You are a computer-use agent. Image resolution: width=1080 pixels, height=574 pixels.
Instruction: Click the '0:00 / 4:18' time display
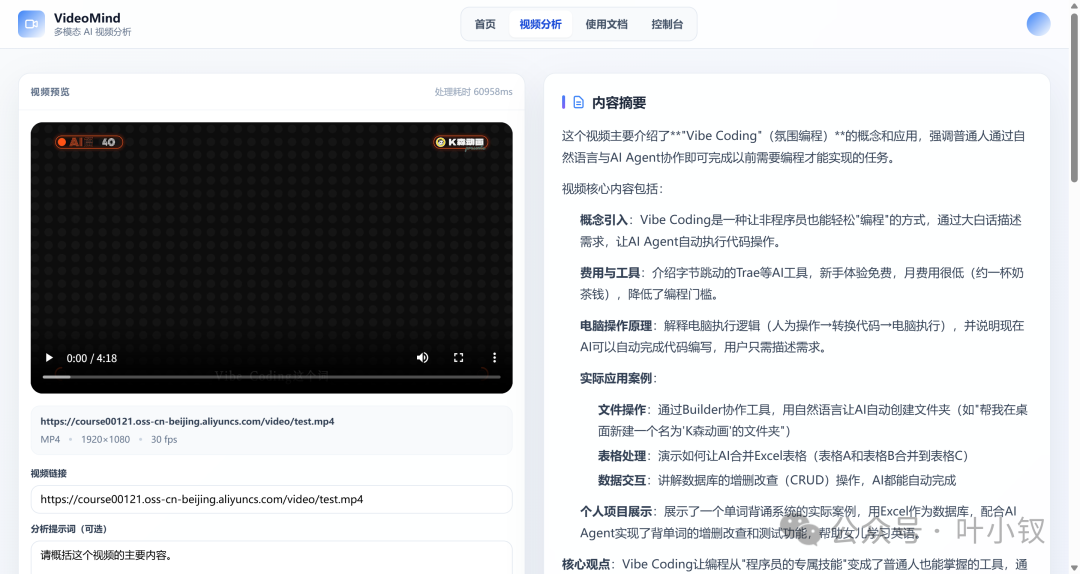(92, 358)
